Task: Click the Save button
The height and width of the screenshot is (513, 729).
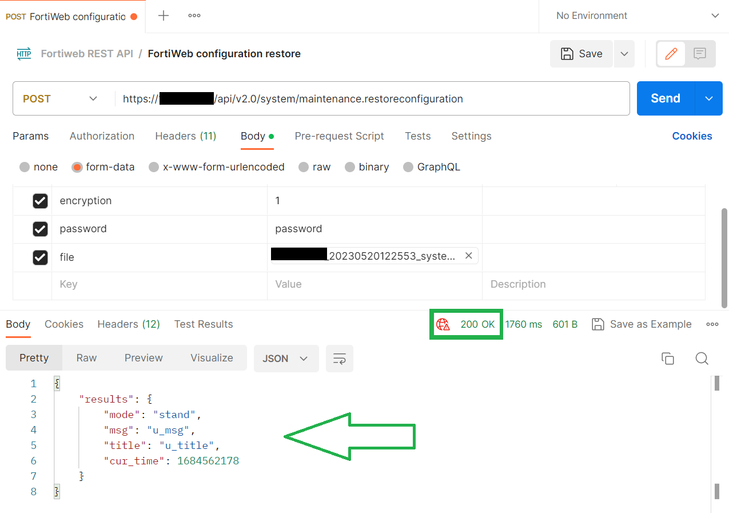Action: pyautogui.click(x=581, y=54)
